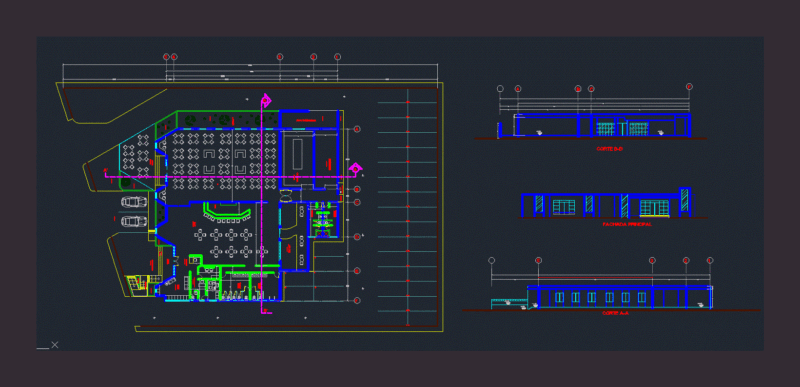Select the yellow staircase block in the plan

(x=136, y=285)
